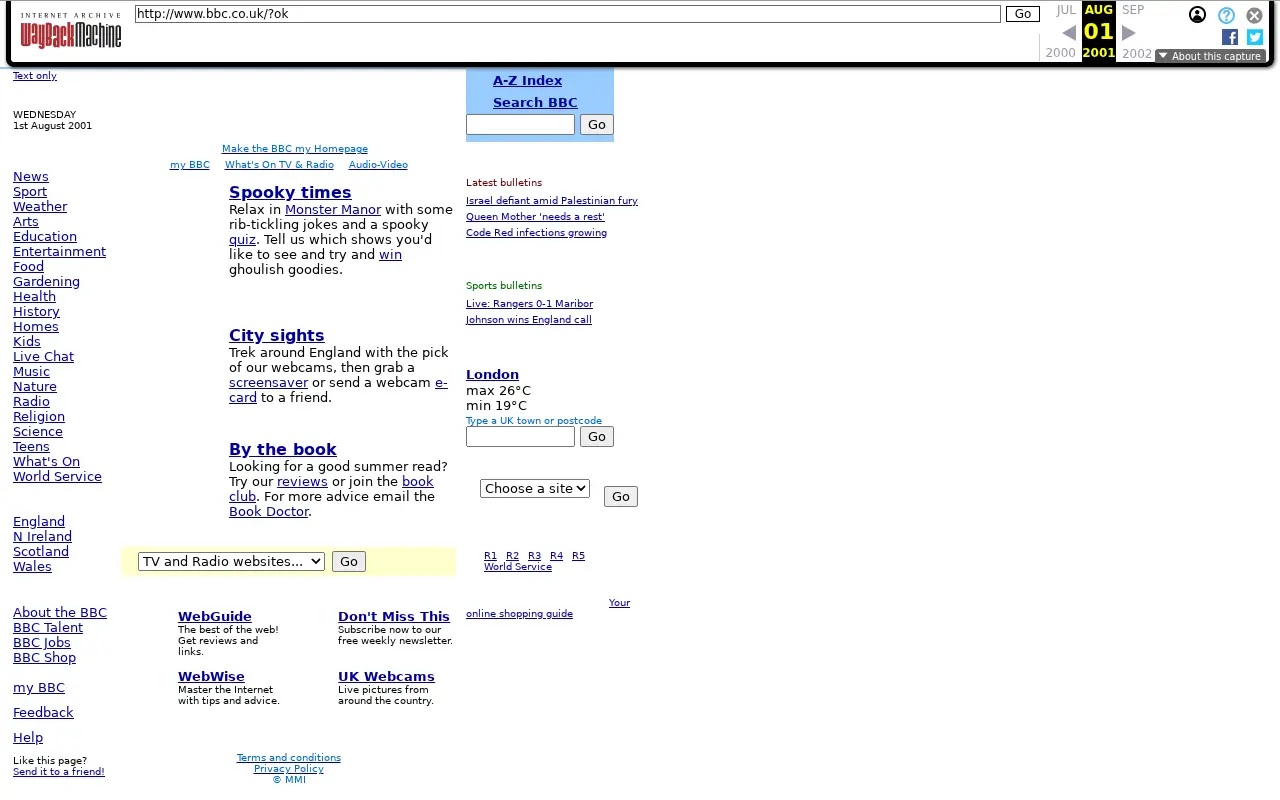Open the Wayback help question icon
Image resolution: width=1280 pixels, height=800 pixels.
click(1226, 15)
